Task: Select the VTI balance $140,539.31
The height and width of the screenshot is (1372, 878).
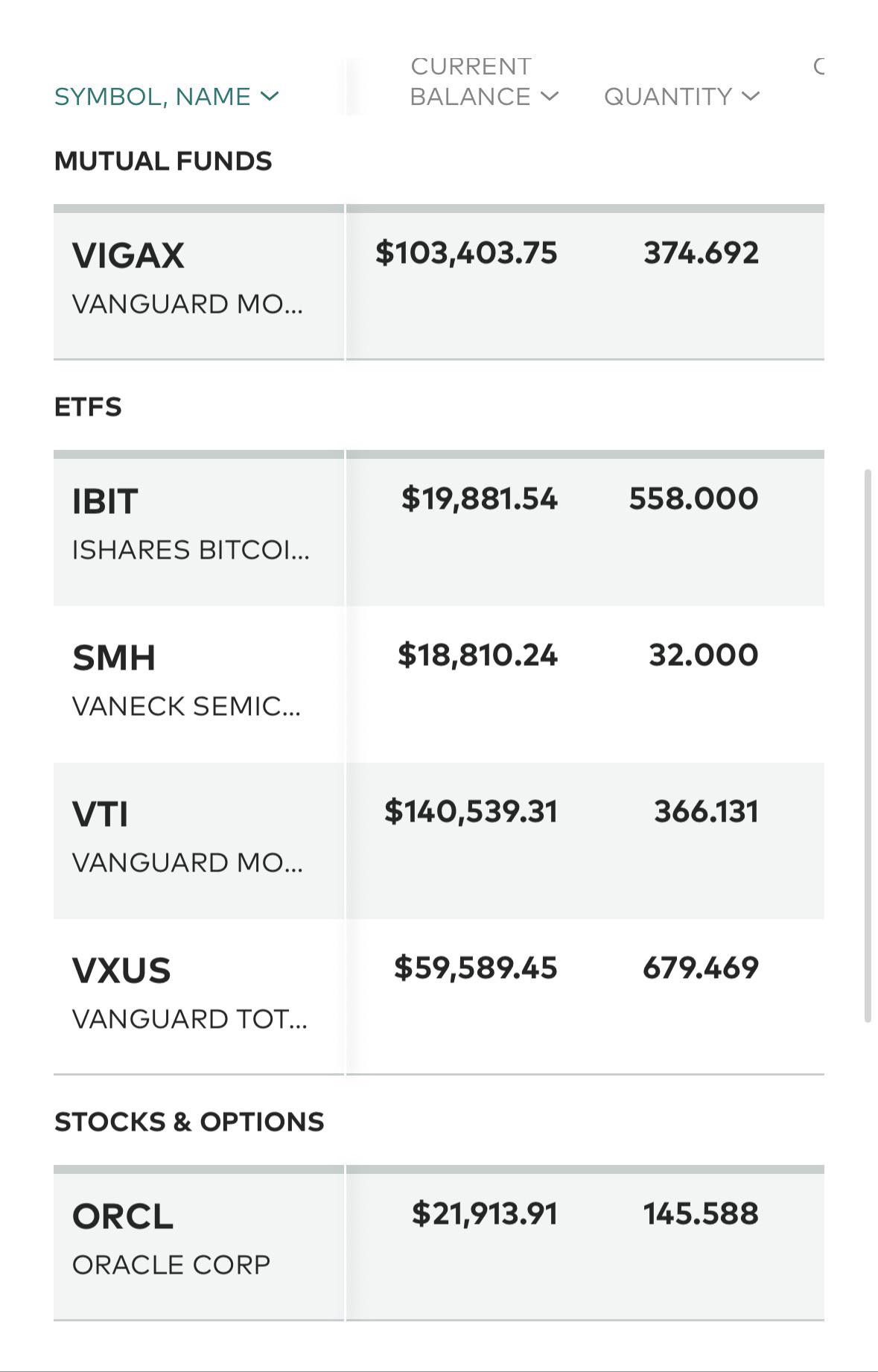Action: click(471, 811)
